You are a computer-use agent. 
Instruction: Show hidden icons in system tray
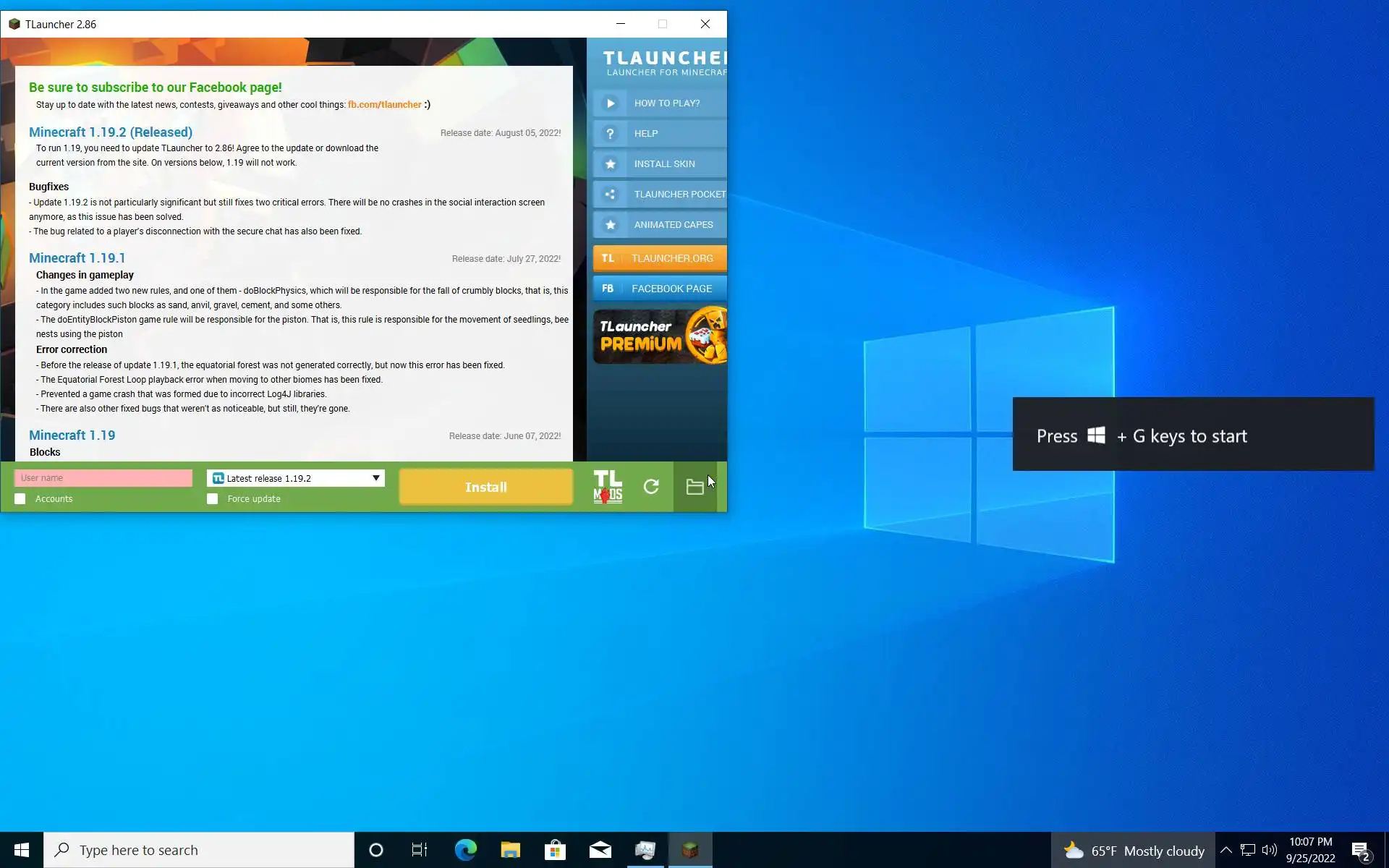pos(1226,850)
